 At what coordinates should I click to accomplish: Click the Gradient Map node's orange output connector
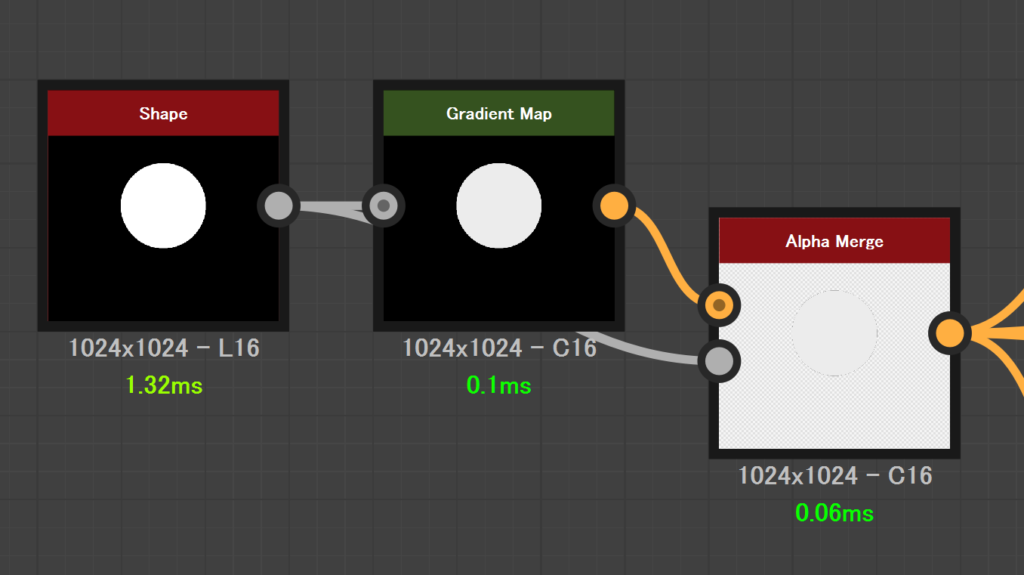(614, 206)
